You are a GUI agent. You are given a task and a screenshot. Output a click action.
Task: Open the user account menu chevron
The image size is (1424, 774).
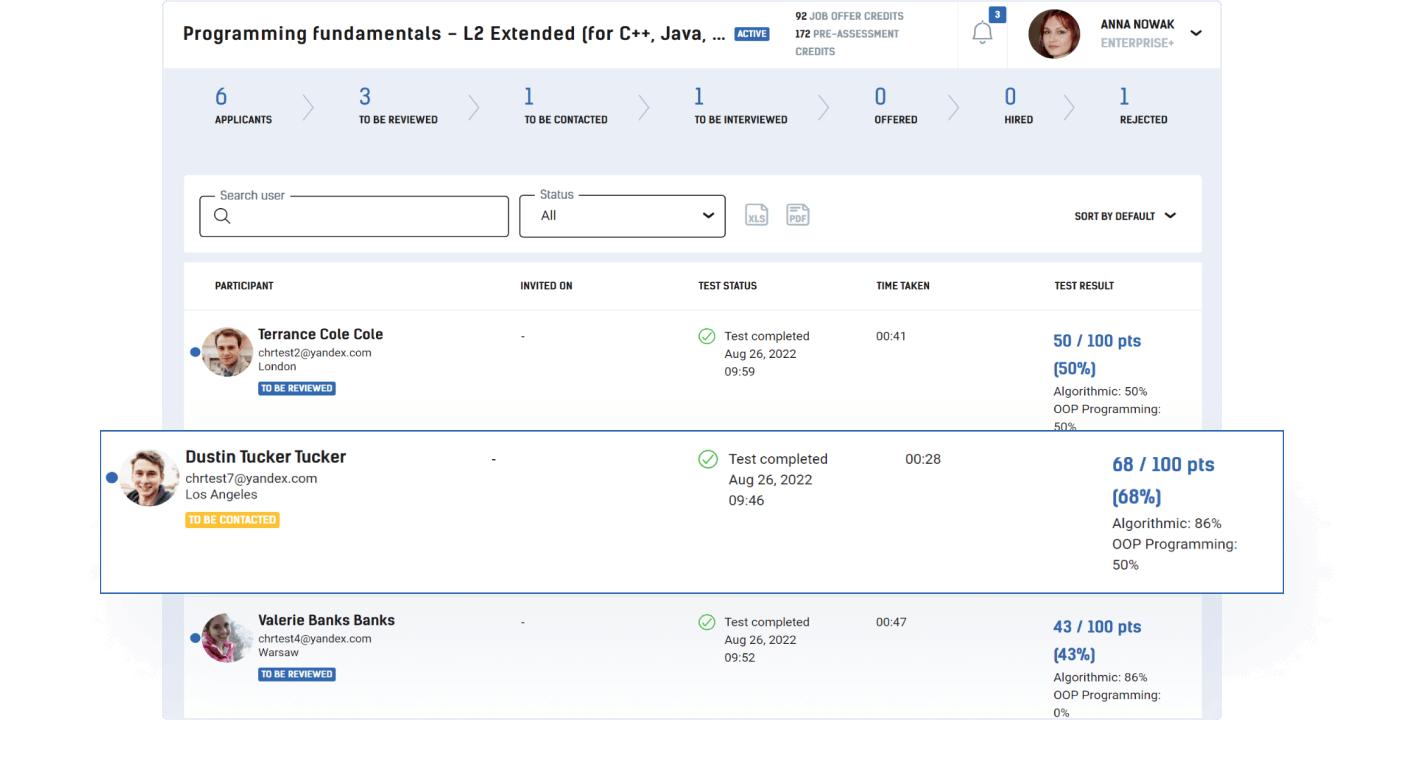(1196, 33)
